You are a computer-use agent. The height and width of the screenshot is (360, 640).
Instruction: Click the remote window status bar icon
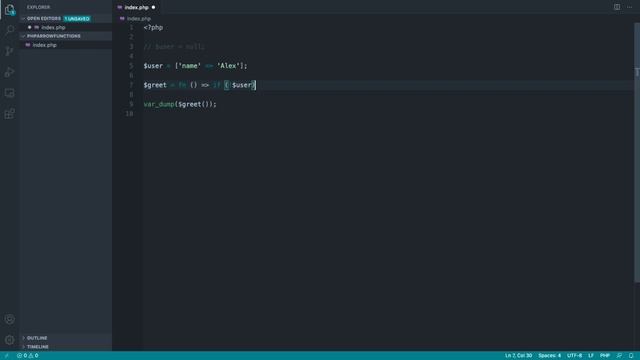(x=6, y=356)
